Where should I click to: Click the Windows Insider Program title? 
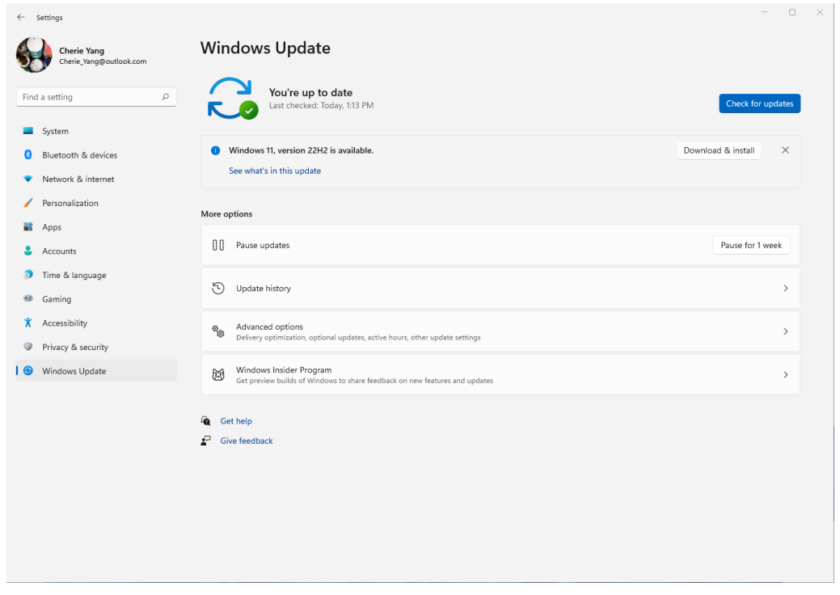pyautogui.click(x=284, y=370)
